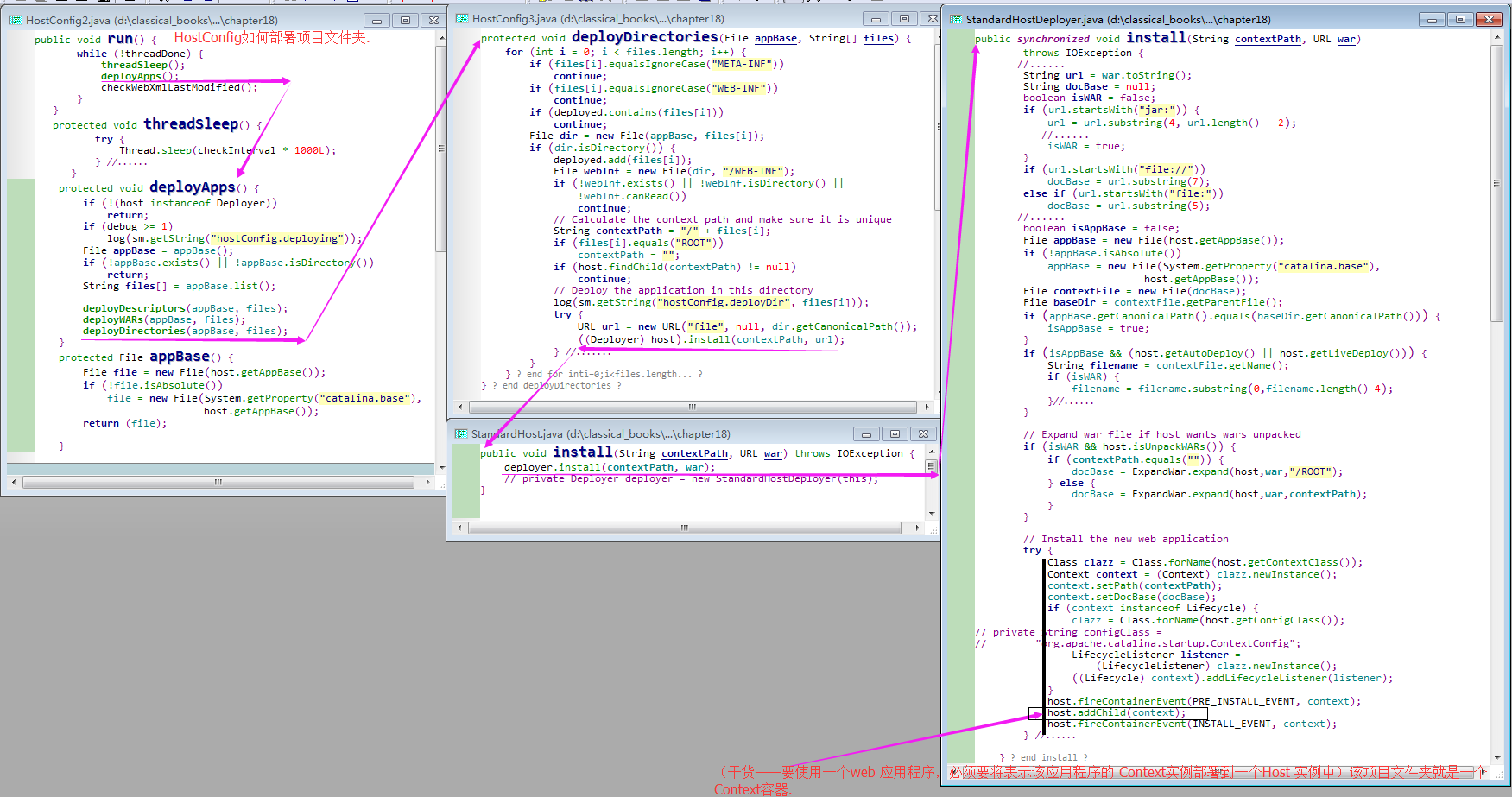Click the checkWebXmlLastModified(); line in HostConfig2
The height and width of the screenshot is (797, 1512).
[x=180, y=87]
